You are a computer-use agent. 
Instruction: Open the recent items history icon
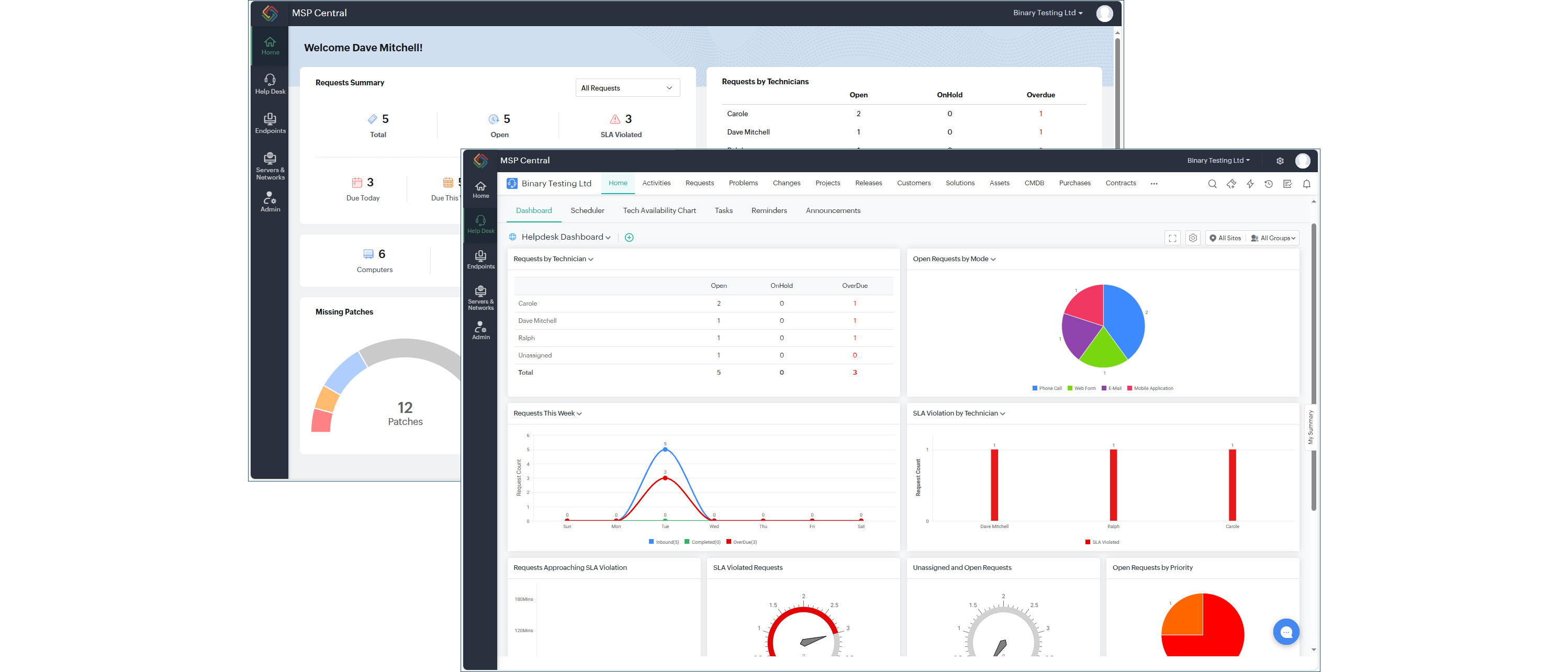(1269, 184)
